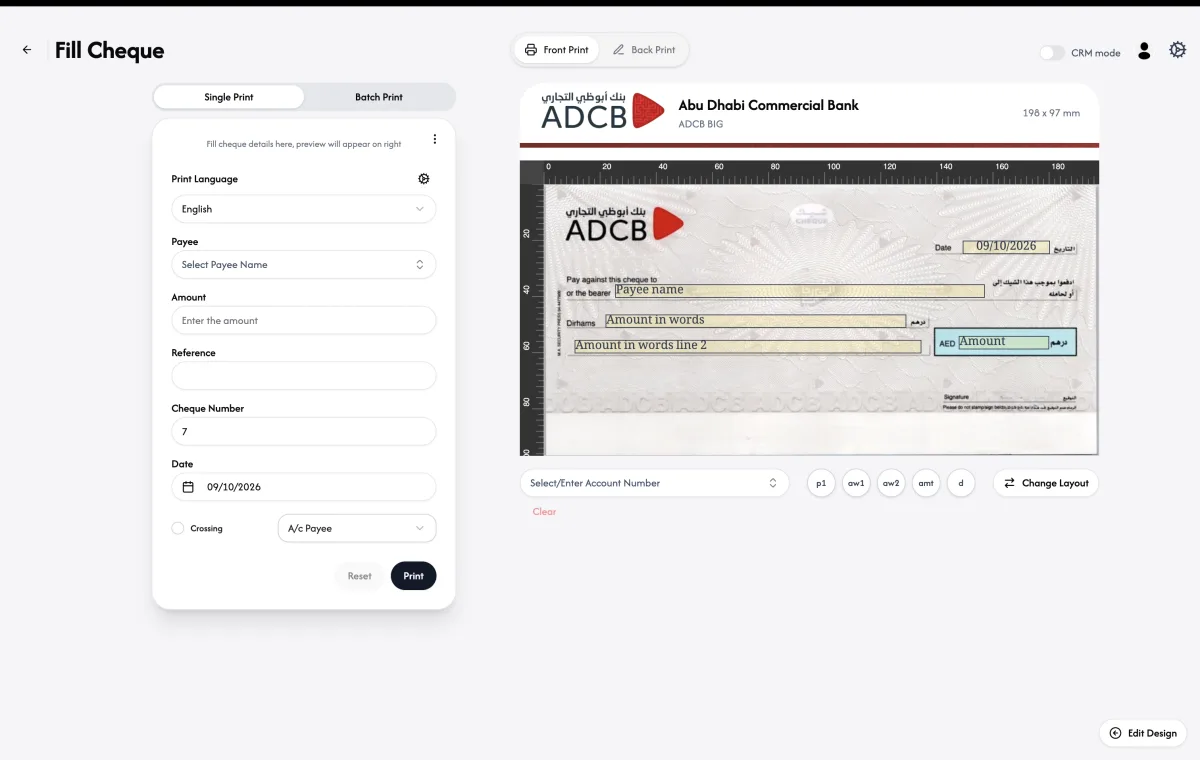Open the three-dot options menu
The image size is (1200, 760).
click(x=434, y=139)
